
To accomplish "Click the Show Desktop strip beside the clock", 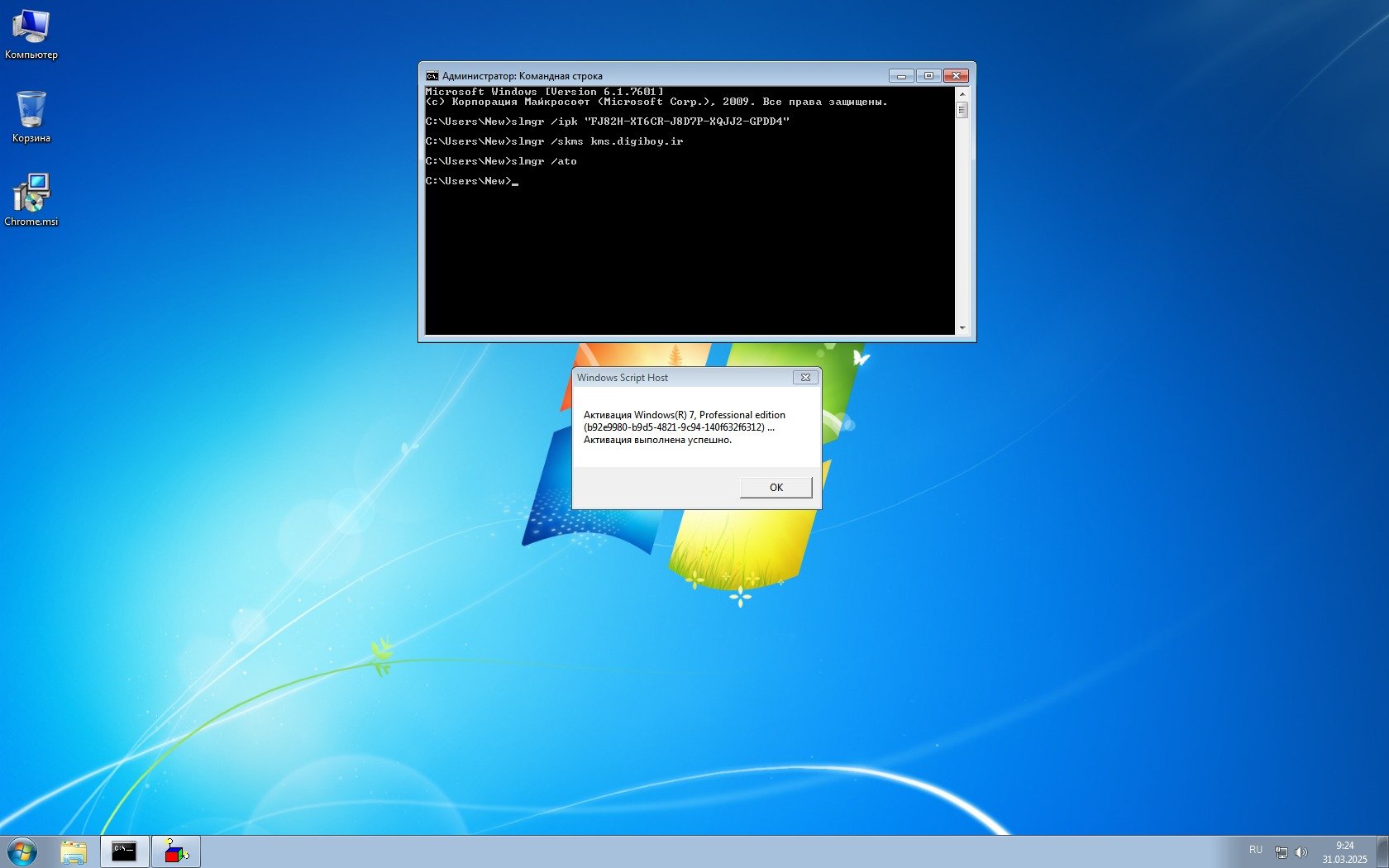I will tap(1382, 851).
